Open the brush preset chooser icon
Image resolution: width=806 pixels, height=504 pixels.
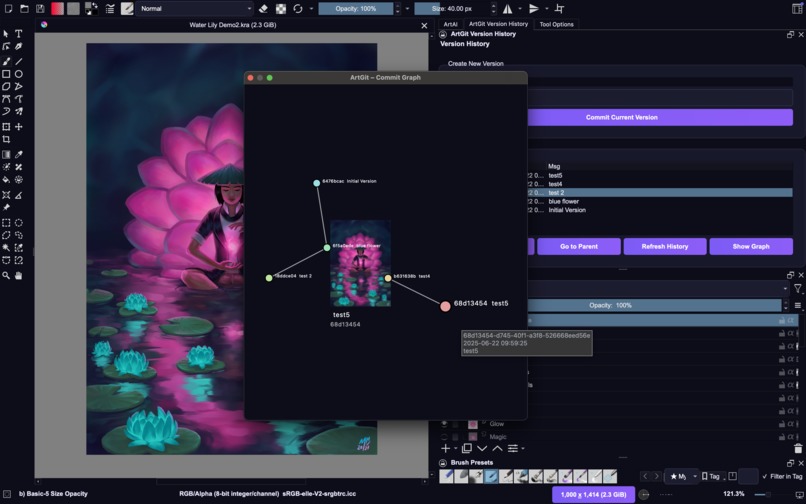point(127,9)
